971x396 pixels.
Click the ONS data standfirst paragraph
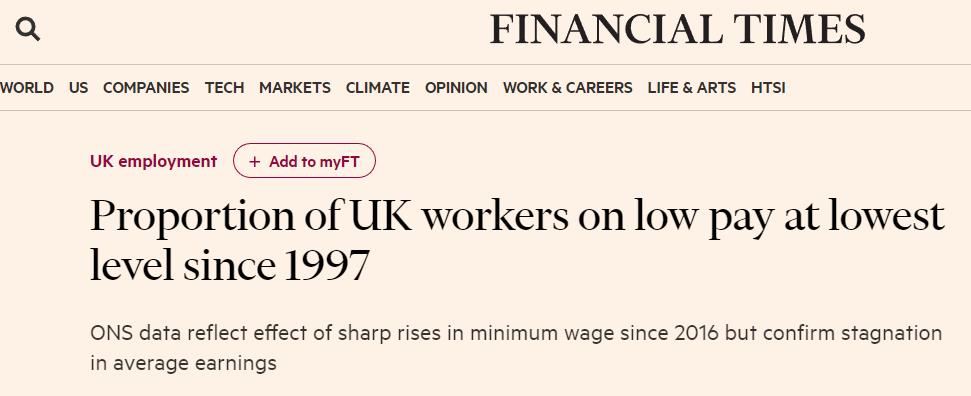516,348
